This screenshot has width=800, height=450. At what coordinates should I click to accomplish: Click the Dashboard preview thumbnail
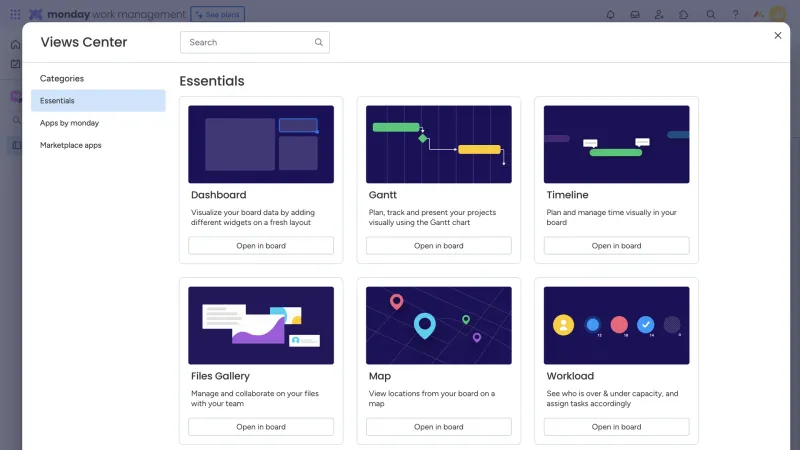click(x=261, y=144)
